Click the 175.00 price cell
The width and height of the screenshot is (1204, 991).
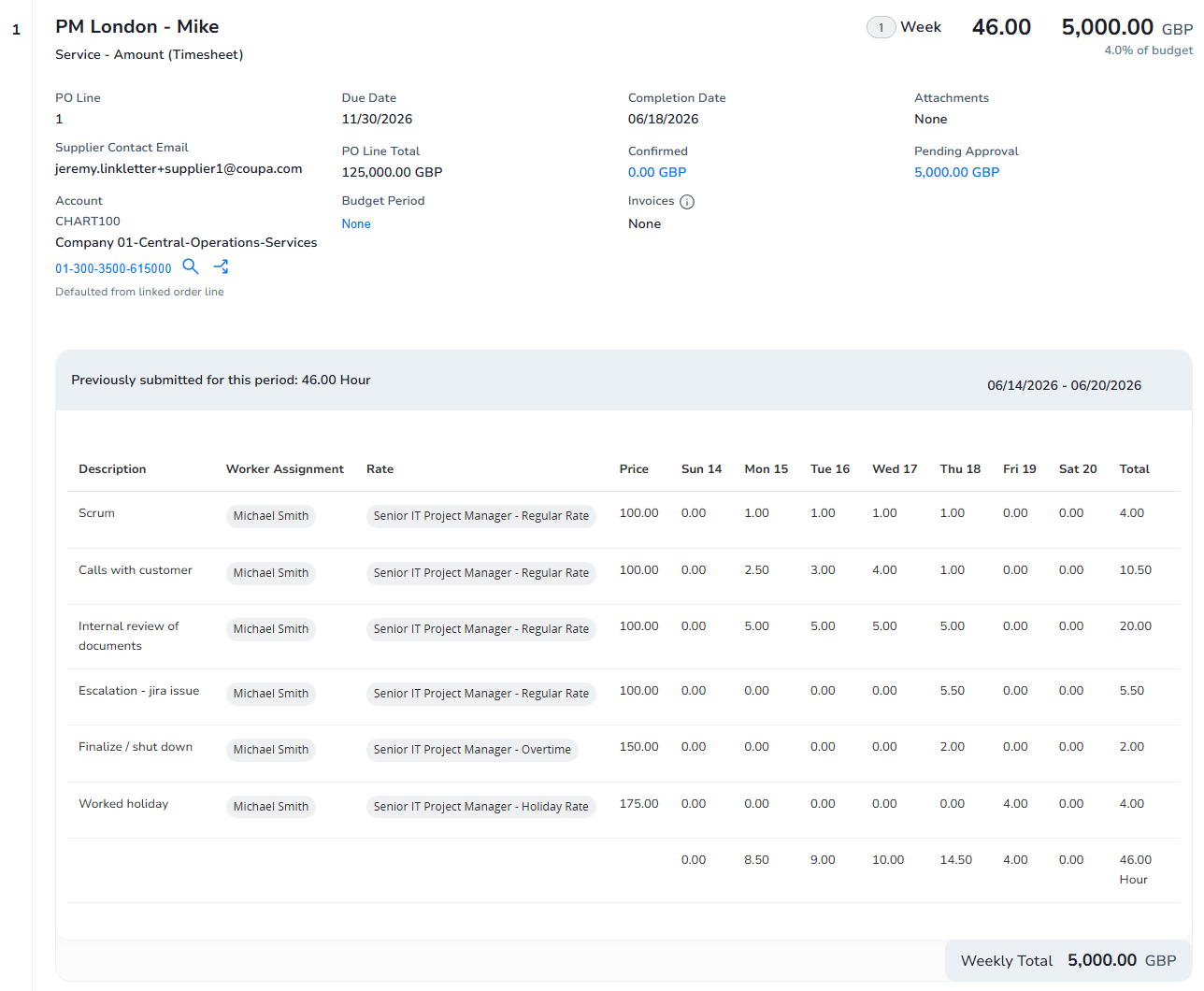tap(639, 804)
